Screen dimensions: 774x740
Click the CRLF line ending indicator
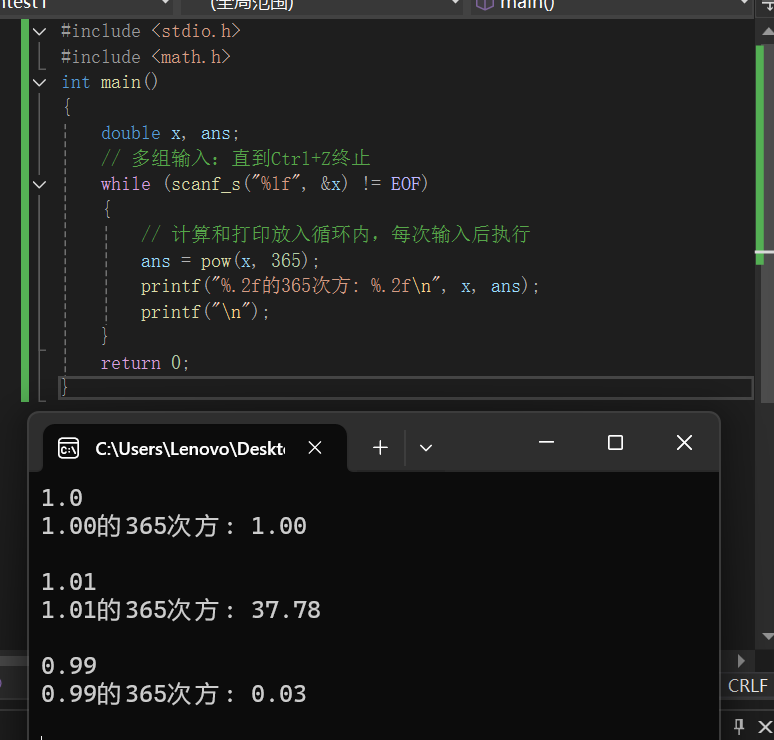(748, 686)
